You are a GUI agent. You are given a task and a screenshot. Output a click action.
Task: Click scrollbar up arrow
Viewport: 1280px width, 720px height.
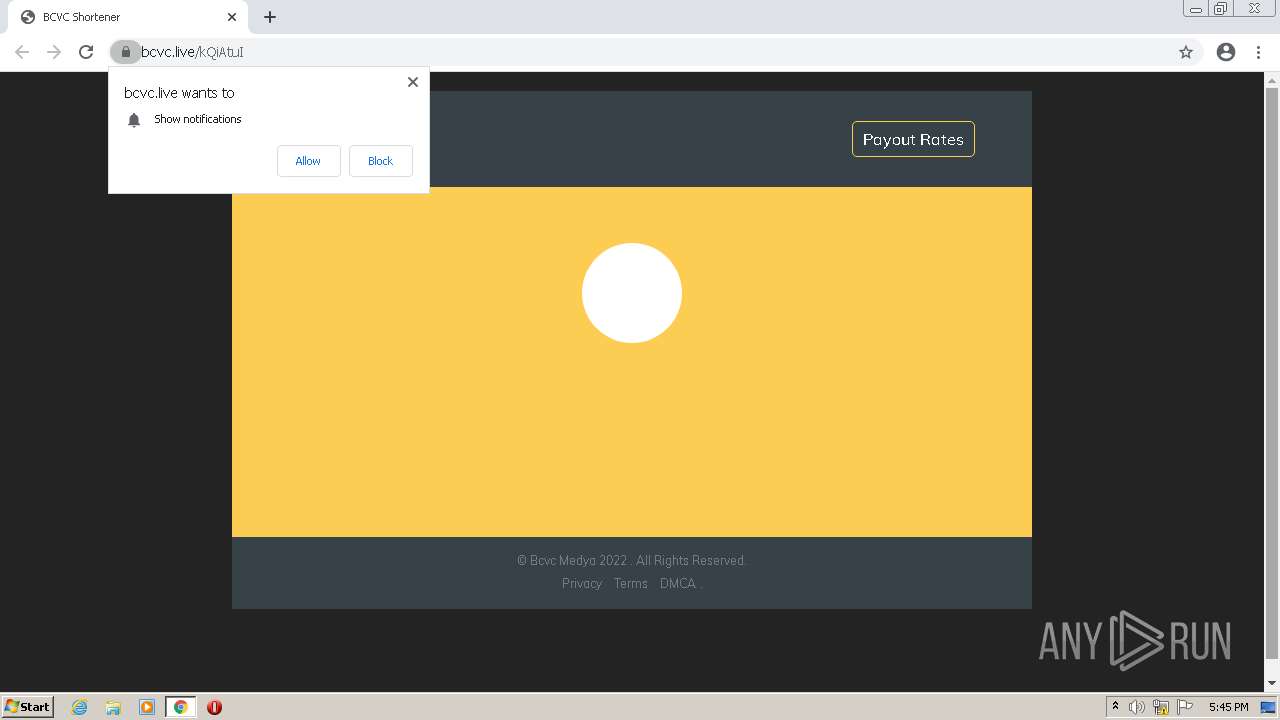(1272, 79)
